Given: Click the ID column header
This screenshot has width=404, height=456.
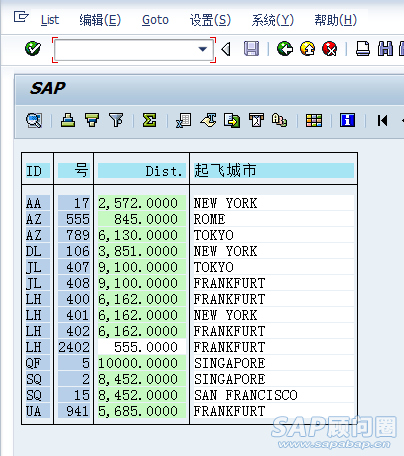Looking at the screenshot, I should point(38,171).
